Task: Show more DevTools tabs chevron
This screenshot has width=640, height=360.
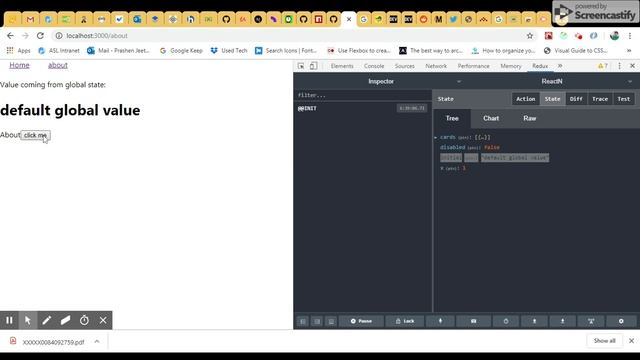Action: (x=560, y=66)
